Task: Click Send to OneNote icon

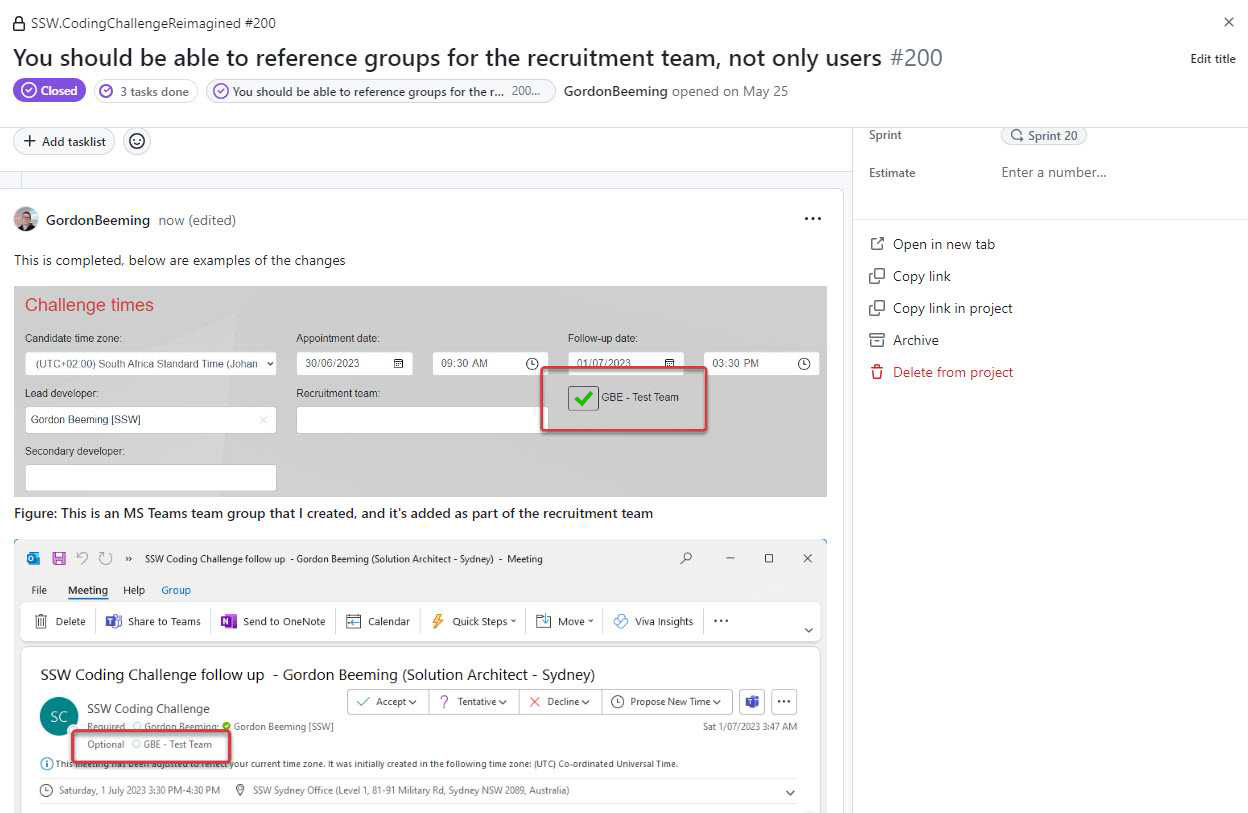Action: click(229, 621)
